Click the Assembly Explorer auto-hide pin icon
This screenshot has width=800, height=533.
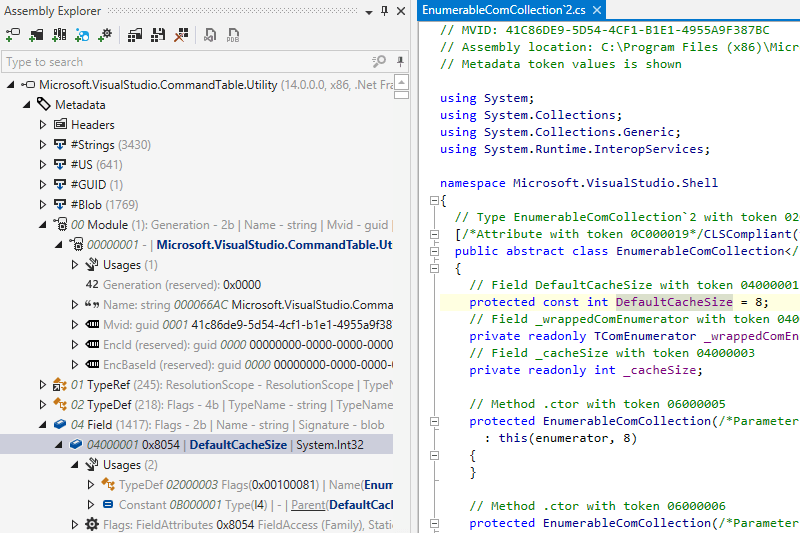tap(385, 11)
